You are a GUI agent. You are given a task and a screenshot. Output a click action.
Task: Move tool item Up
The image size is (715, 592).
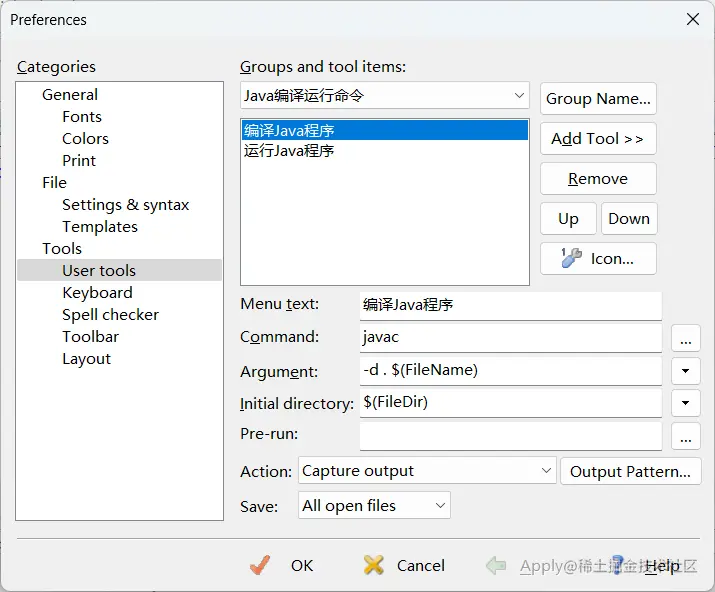click(568, 218)
